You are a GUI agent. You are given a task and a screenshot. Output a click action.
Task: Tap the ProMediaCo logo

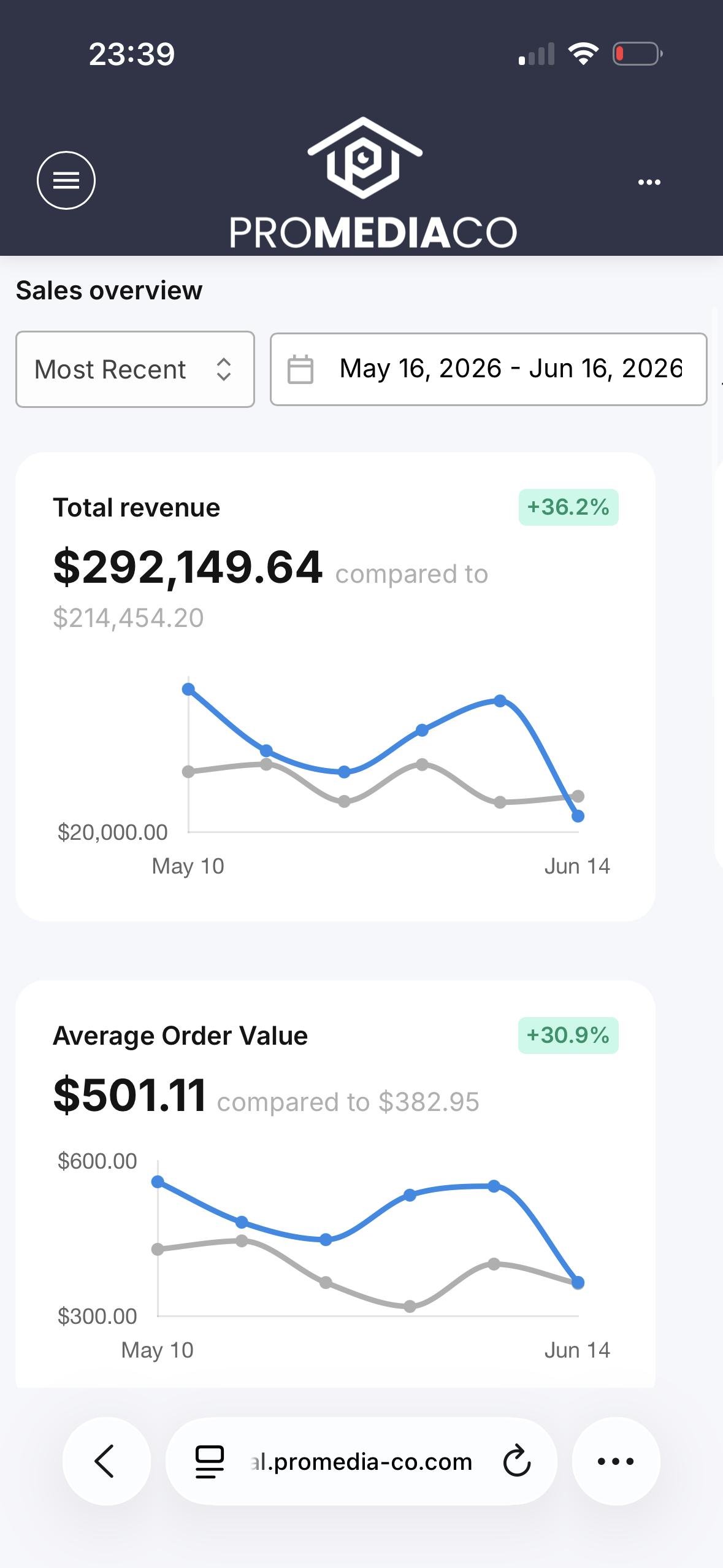[373, 183]
